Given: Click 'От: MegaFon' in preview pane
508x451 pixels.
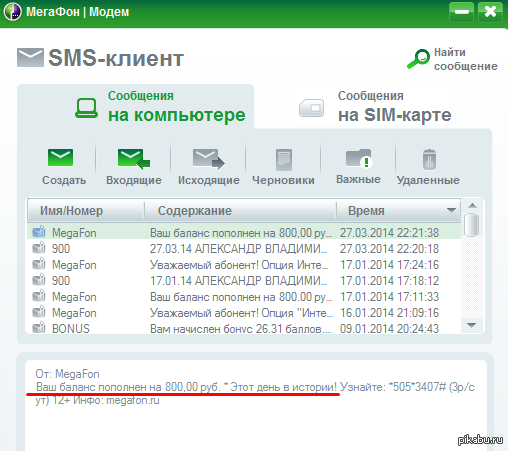Looking at the screenshot, I should tap(67, 374).
